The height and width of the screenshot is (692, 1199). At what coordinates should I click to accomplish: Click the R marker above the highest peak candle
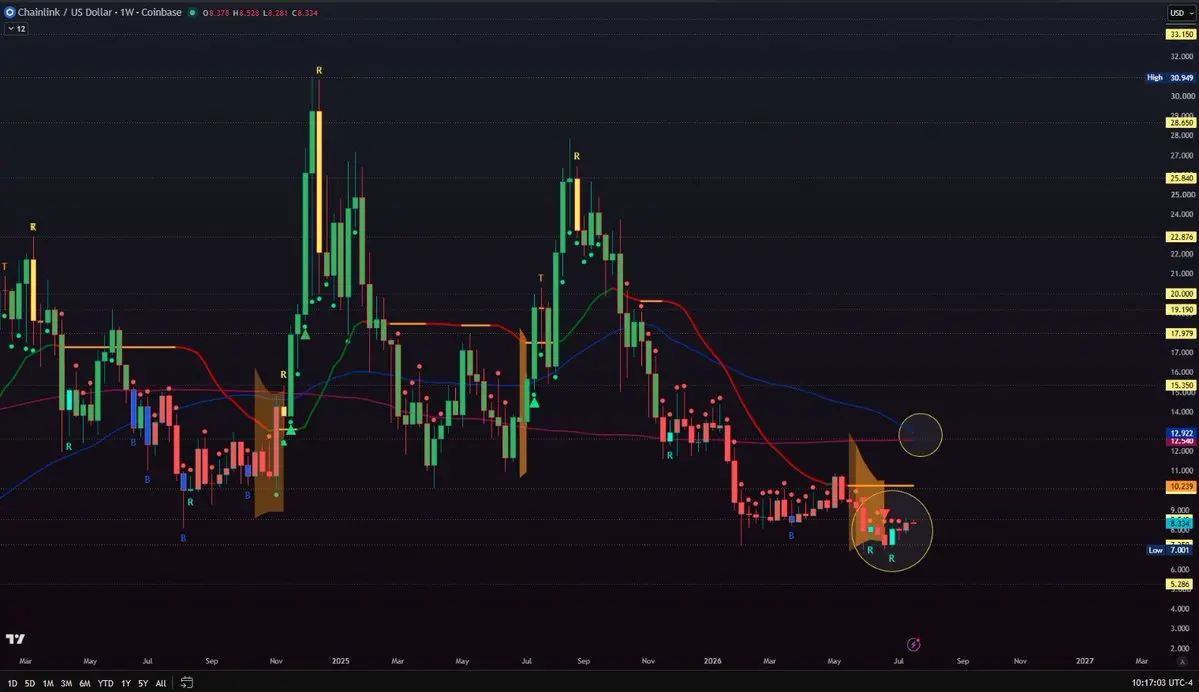point(319,70)
